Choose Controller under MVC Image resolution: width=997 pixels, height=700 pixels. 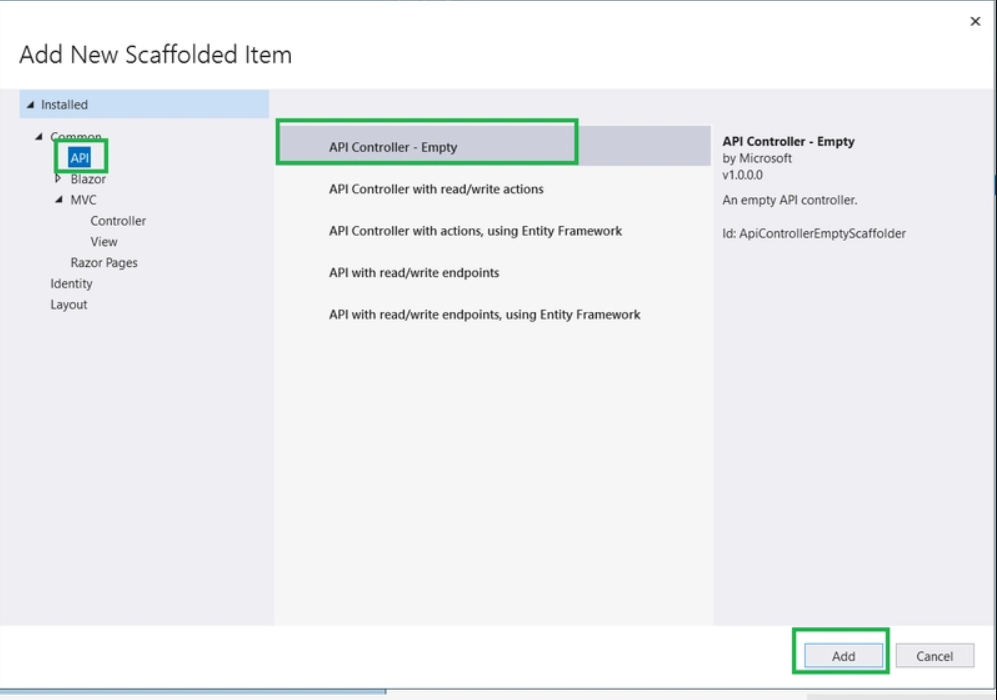(118, 221)
